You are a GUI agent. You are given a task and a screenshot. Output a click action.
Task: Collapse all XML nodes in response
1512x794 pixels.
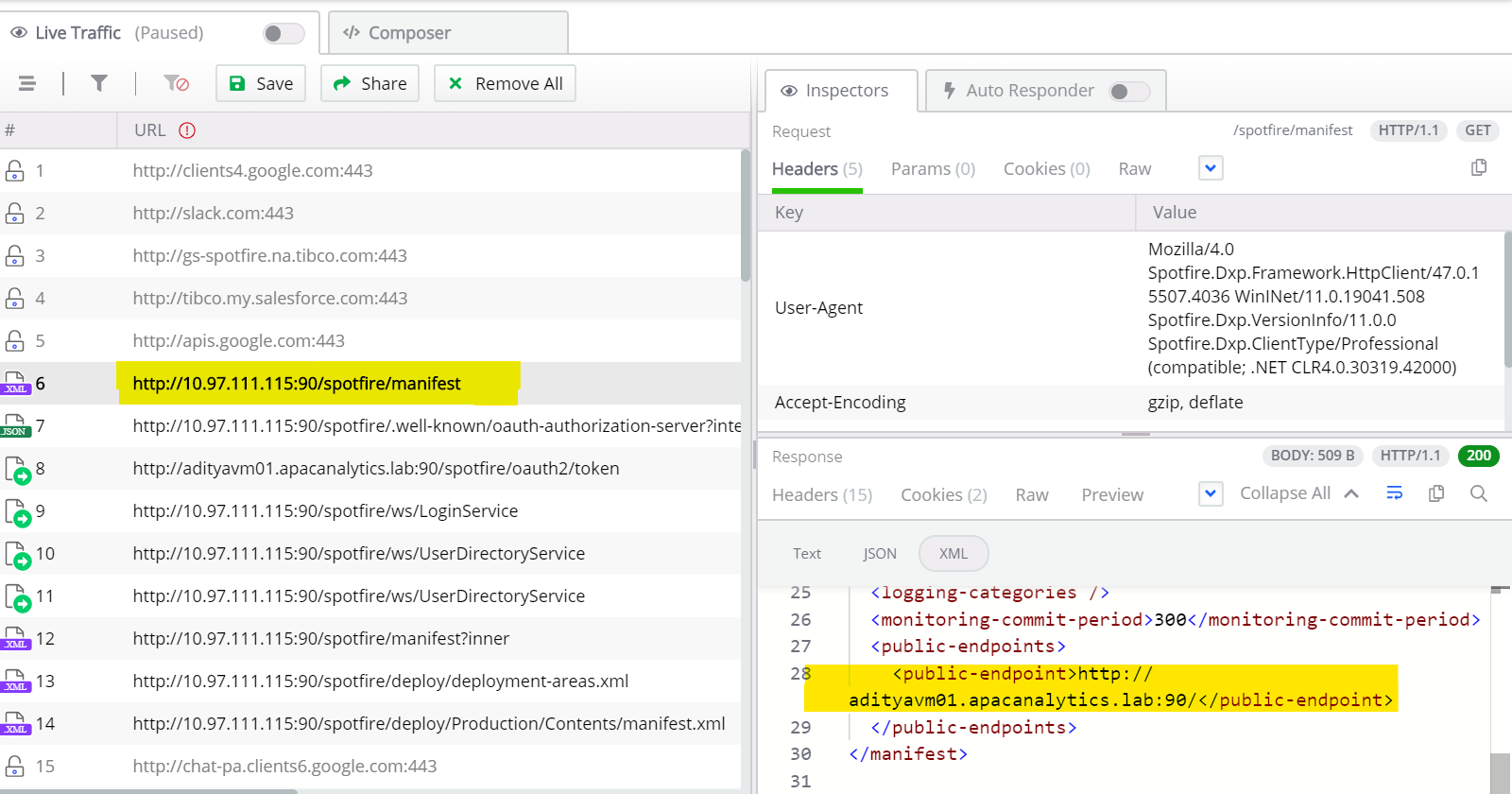pyautogui.click(x=1298, y=493)
